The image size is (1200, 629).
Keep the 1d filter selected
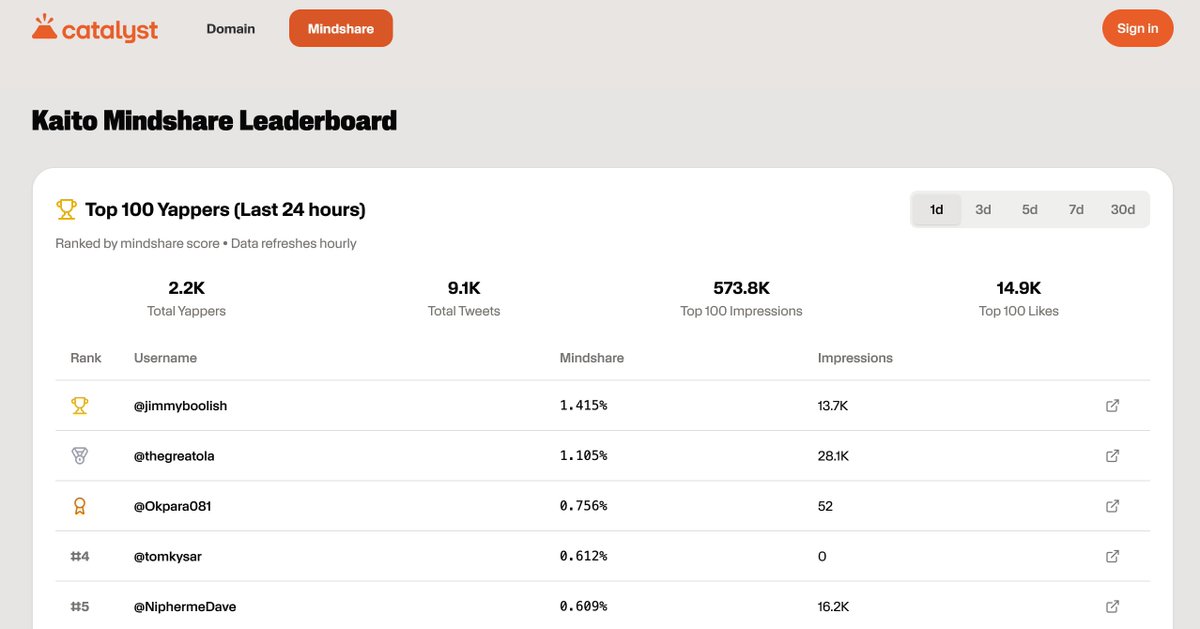[936, 209]
